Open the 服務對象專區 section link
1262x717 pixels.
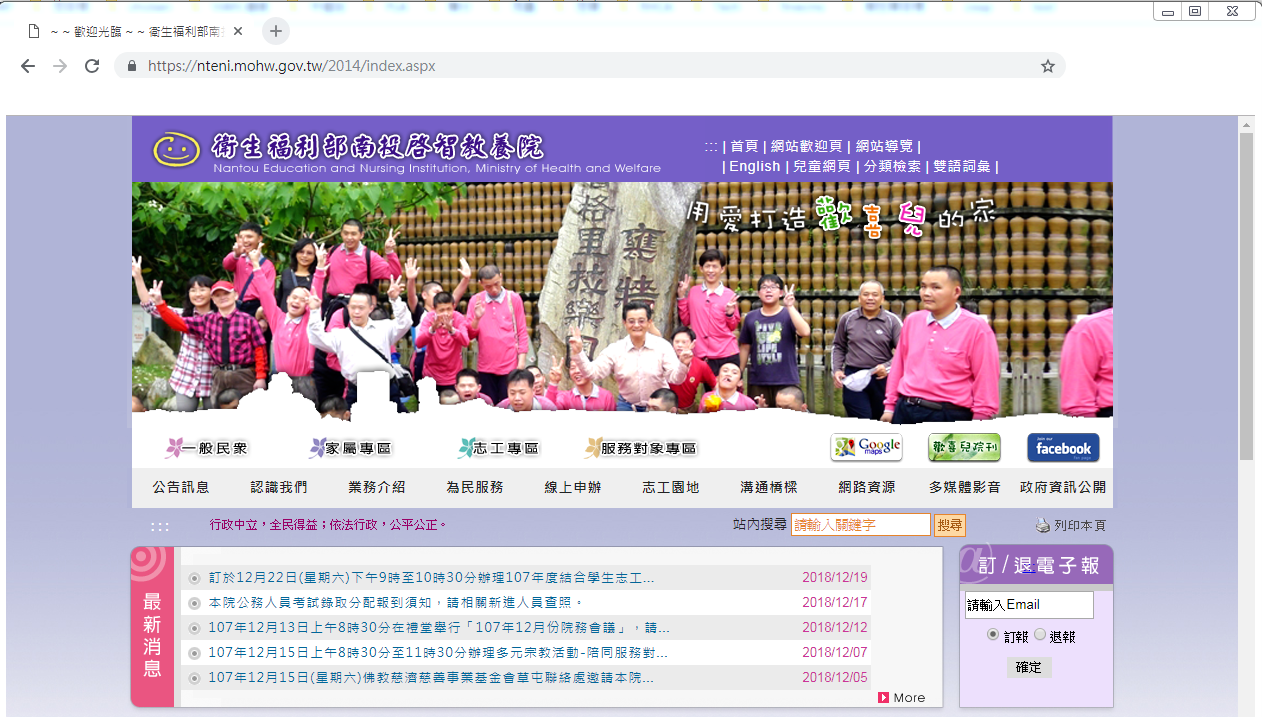tap(649, 449)
